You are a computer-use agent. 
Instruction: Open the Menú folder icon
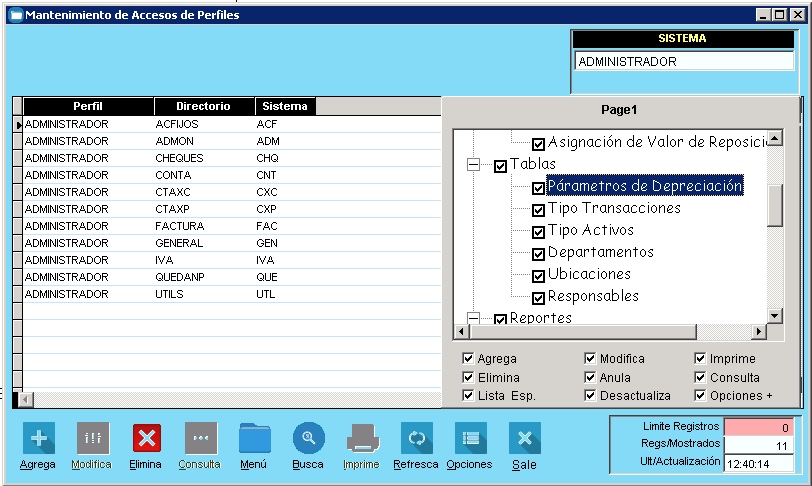[254, 438]
